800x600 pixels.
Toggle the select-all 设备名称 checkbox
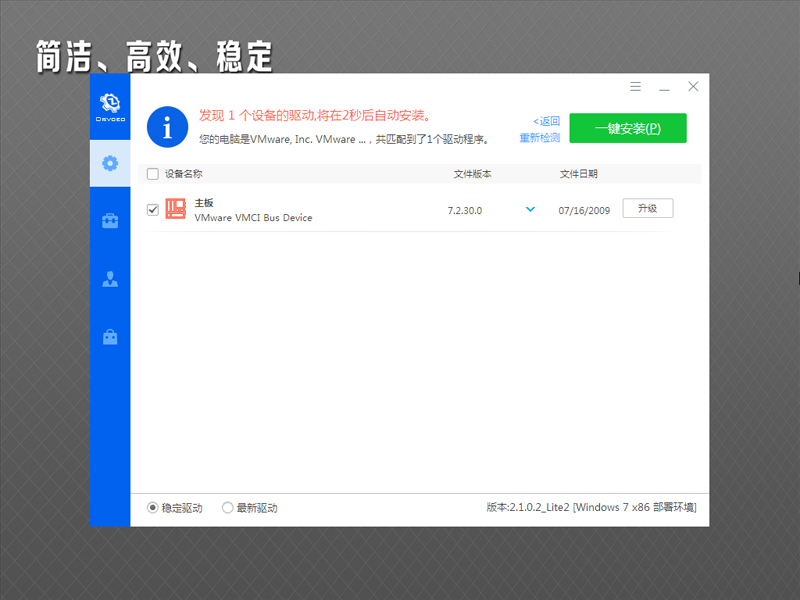pyautogui.click(x=153, y=174)
